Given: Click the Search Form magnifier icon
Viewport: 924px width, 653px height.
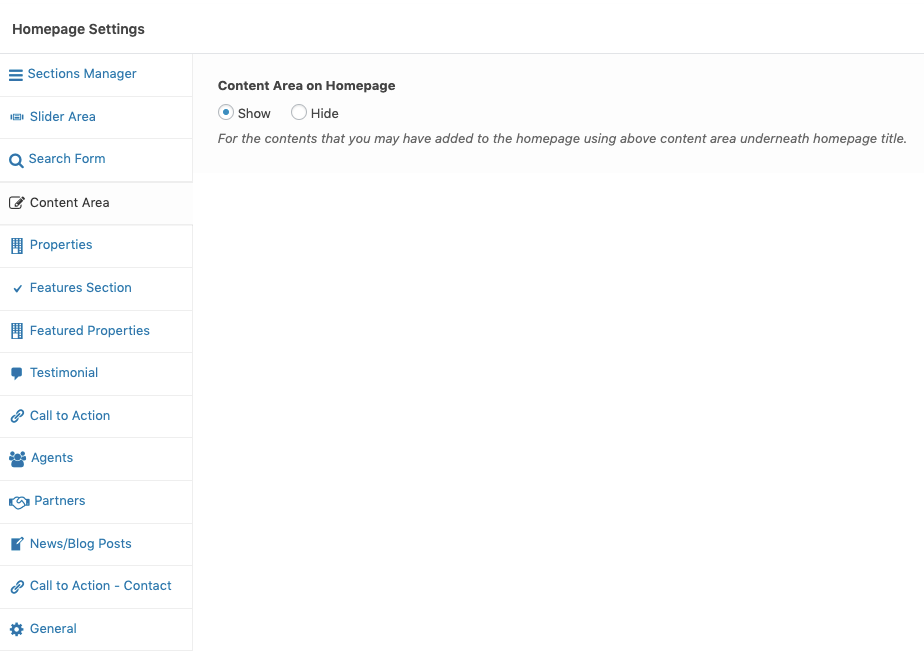Looking at the screenshot, I should 16,160.
